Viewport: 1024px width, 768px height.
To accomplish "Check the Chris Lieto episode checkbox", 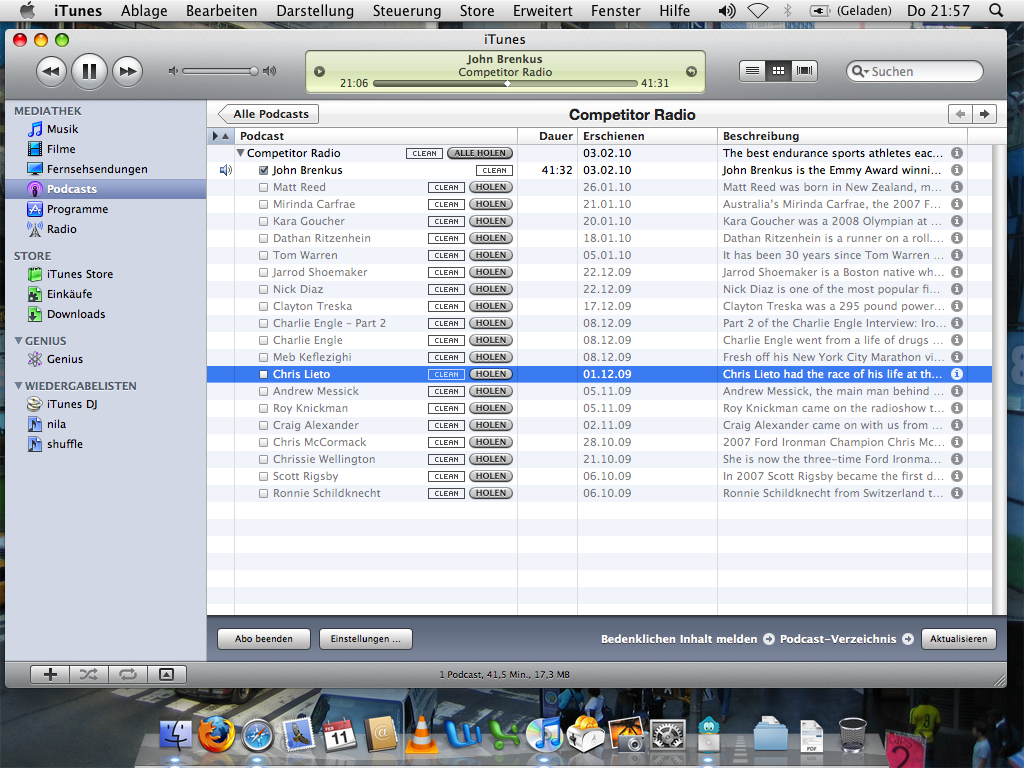I will click(264, 374).
